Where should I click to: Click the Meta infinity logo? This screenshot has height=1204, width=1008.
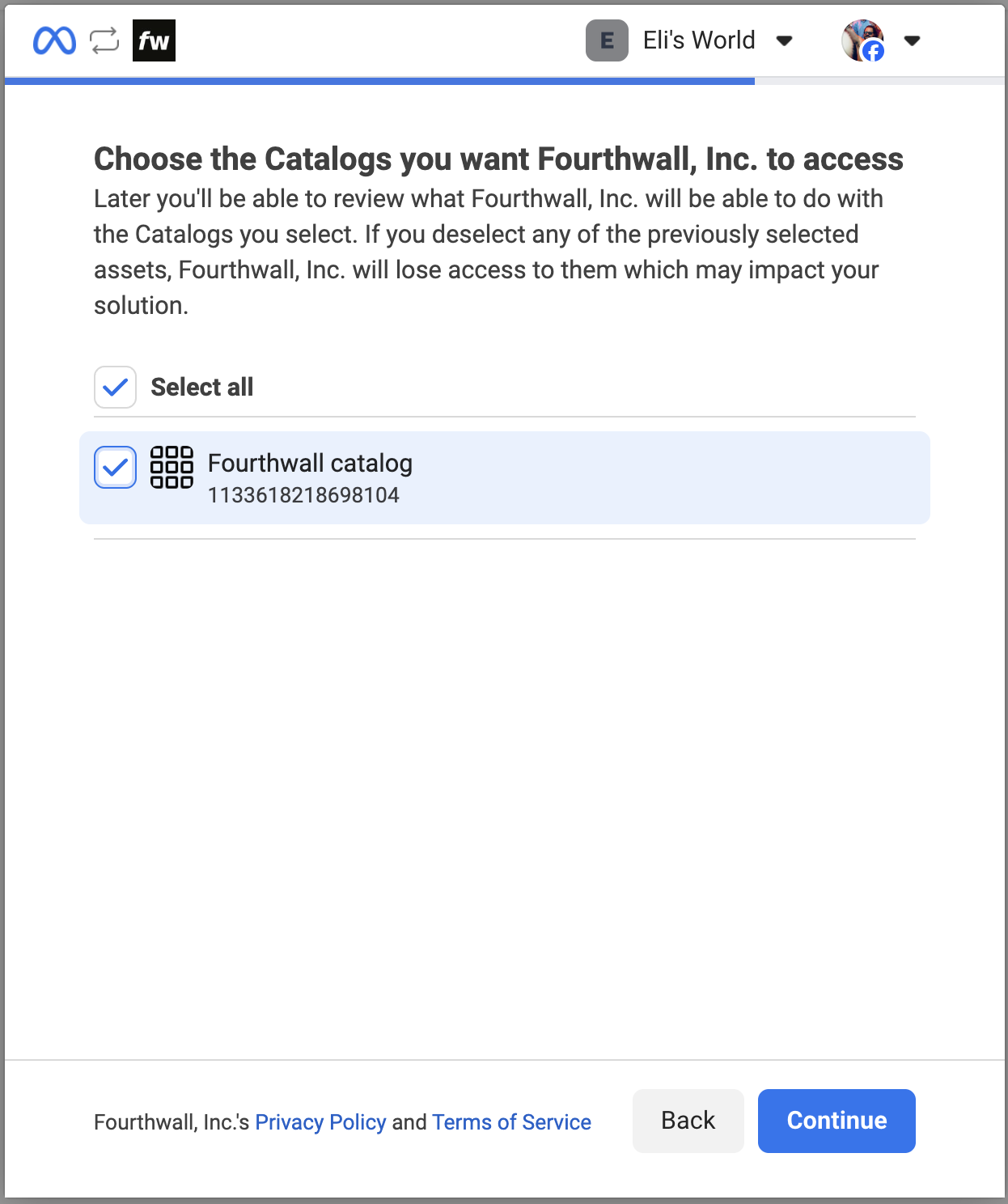point(54,40)
